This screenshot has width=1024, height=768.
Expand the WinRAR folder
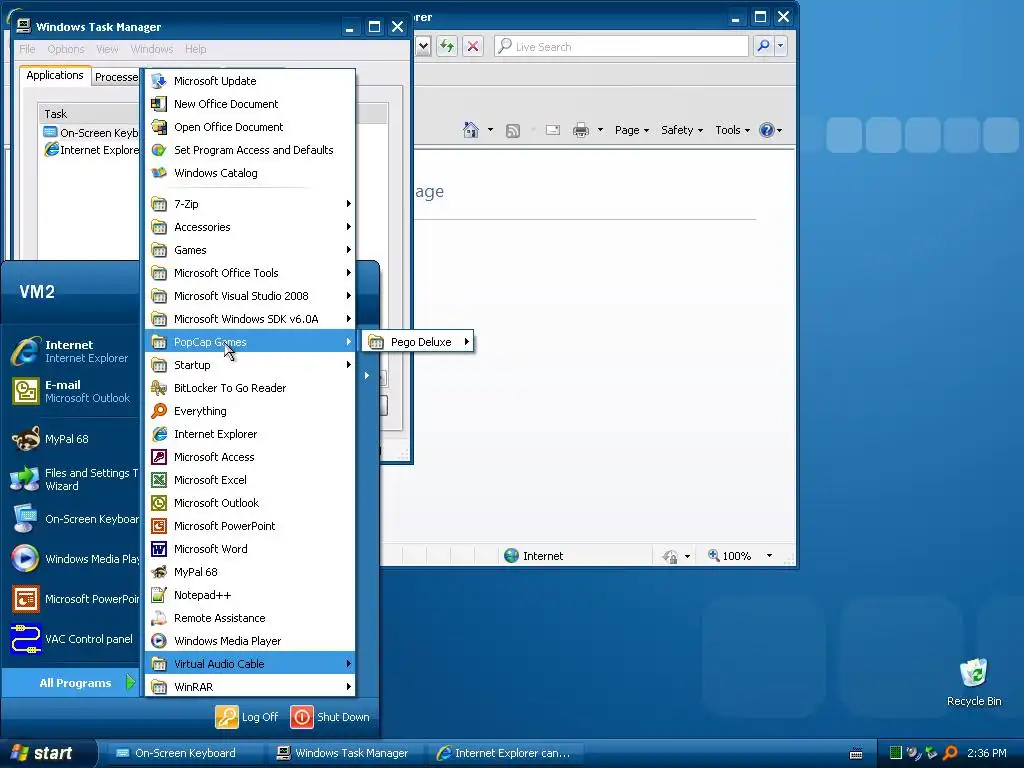[x=249, y=687]
